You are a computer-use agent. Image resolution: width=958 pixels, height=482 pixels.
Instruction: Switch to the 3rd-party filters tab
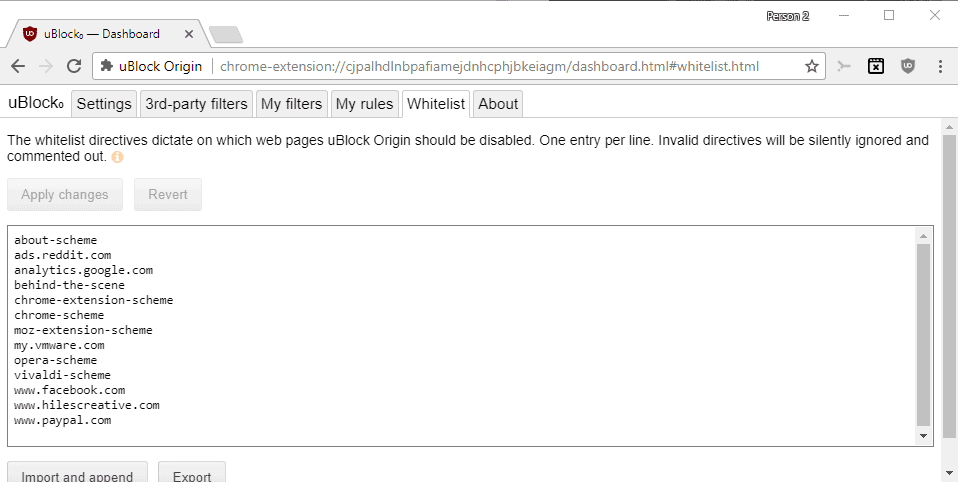click(196, 104)
